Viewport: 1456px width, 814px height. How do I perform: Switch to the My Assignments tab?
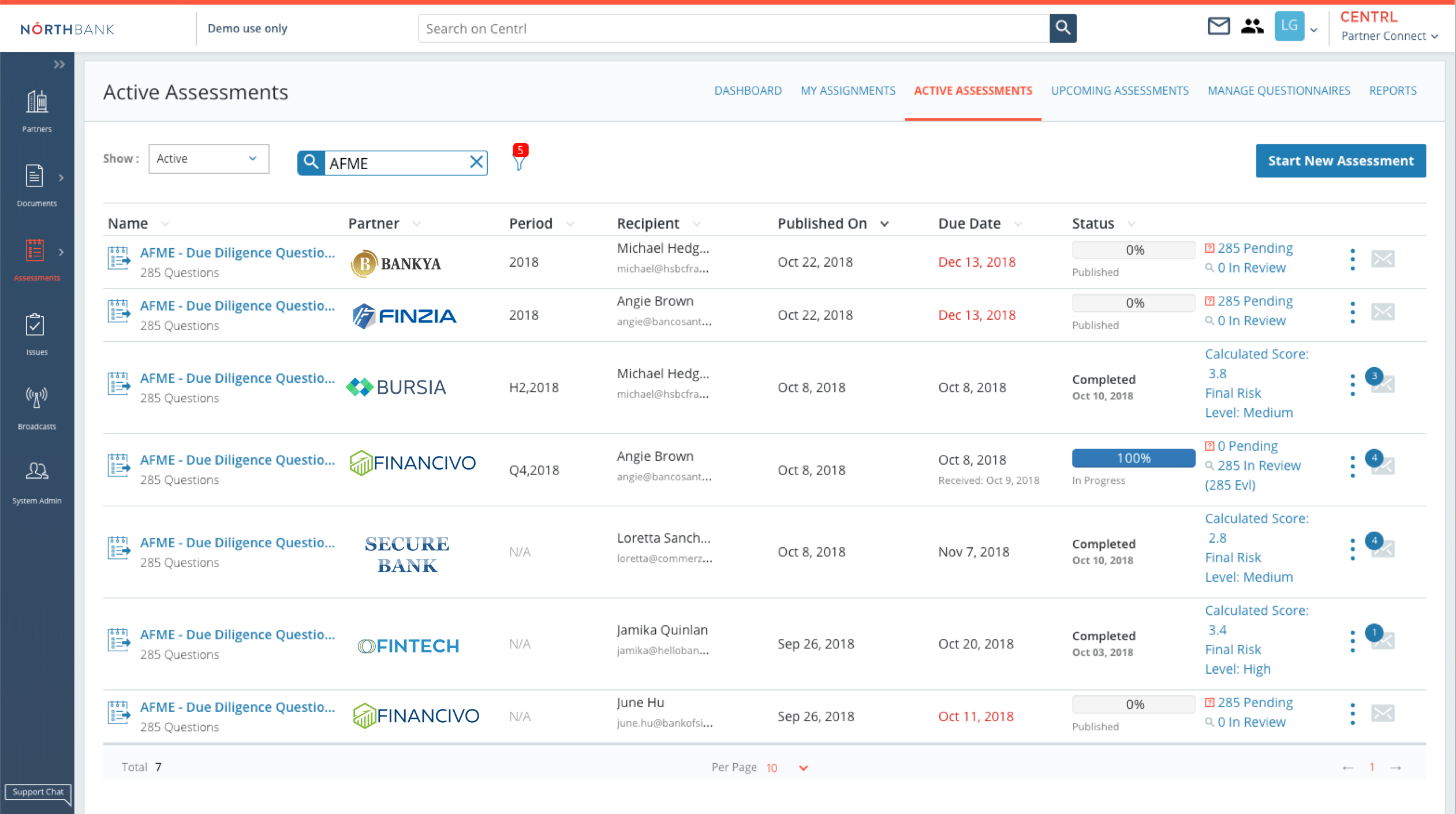848,91
